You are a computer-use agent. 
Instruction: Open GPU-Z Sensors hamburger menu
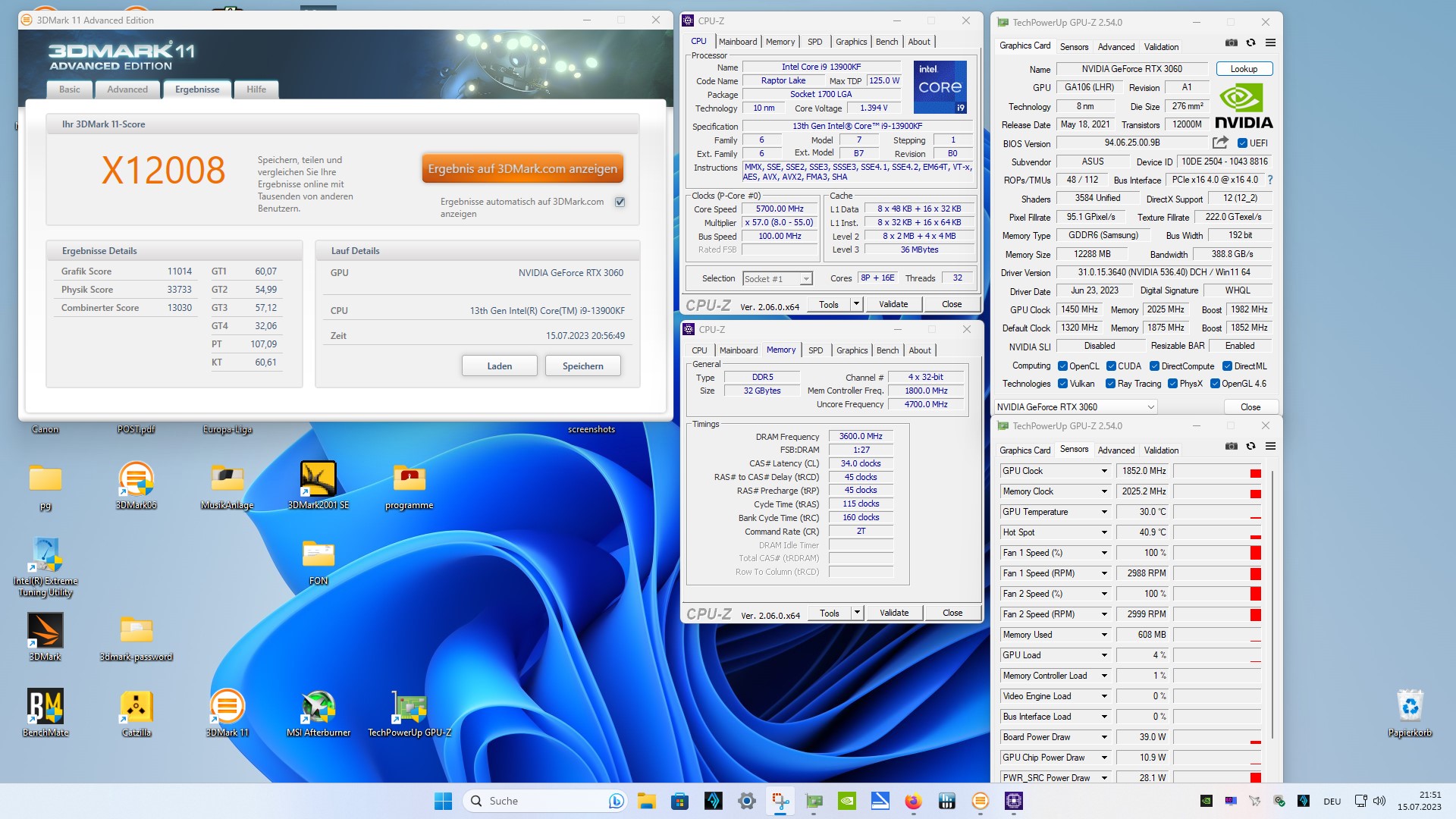1271,447
